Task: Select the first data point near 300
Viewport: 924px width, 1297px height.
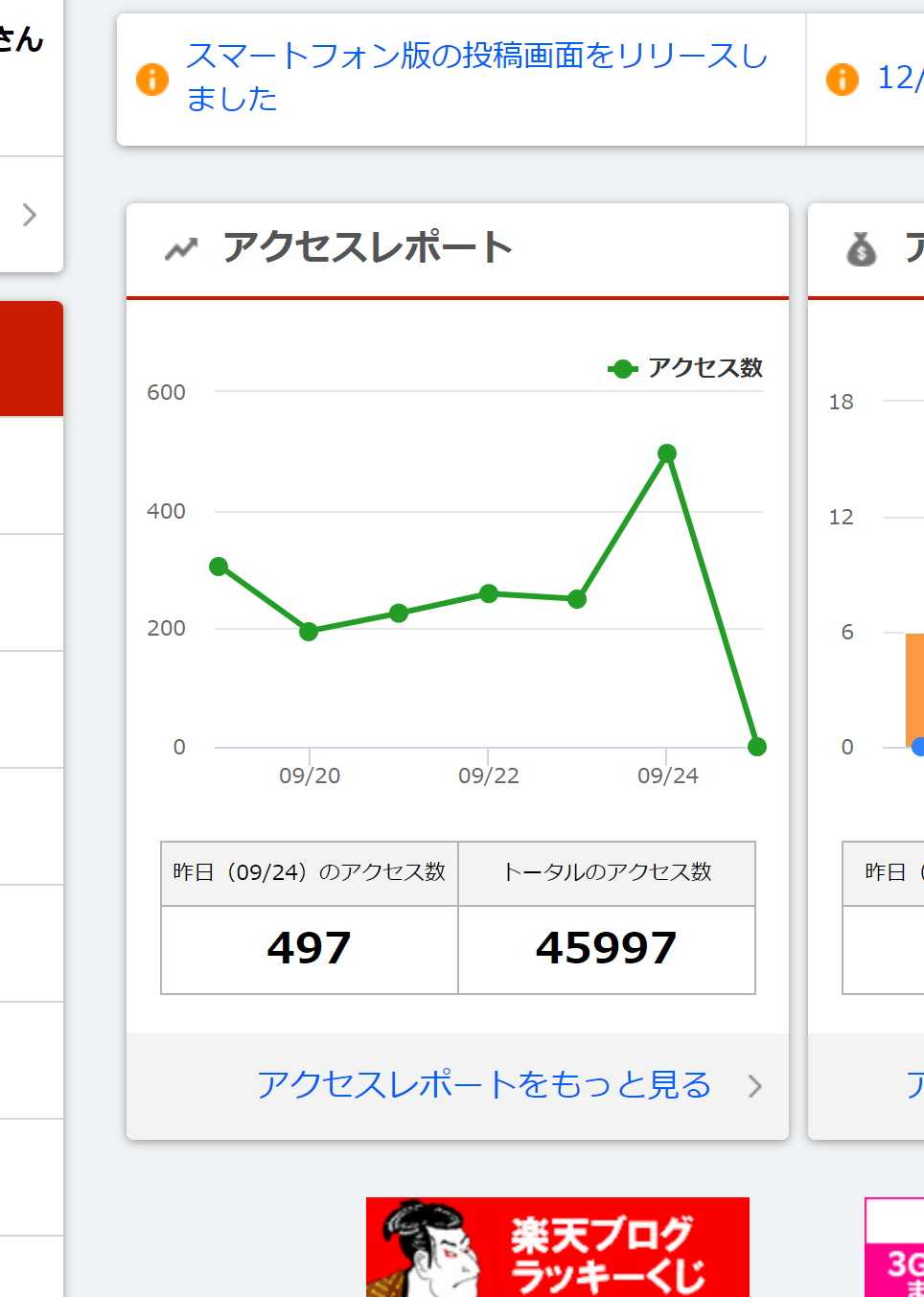Action: [x=219, y=567]
